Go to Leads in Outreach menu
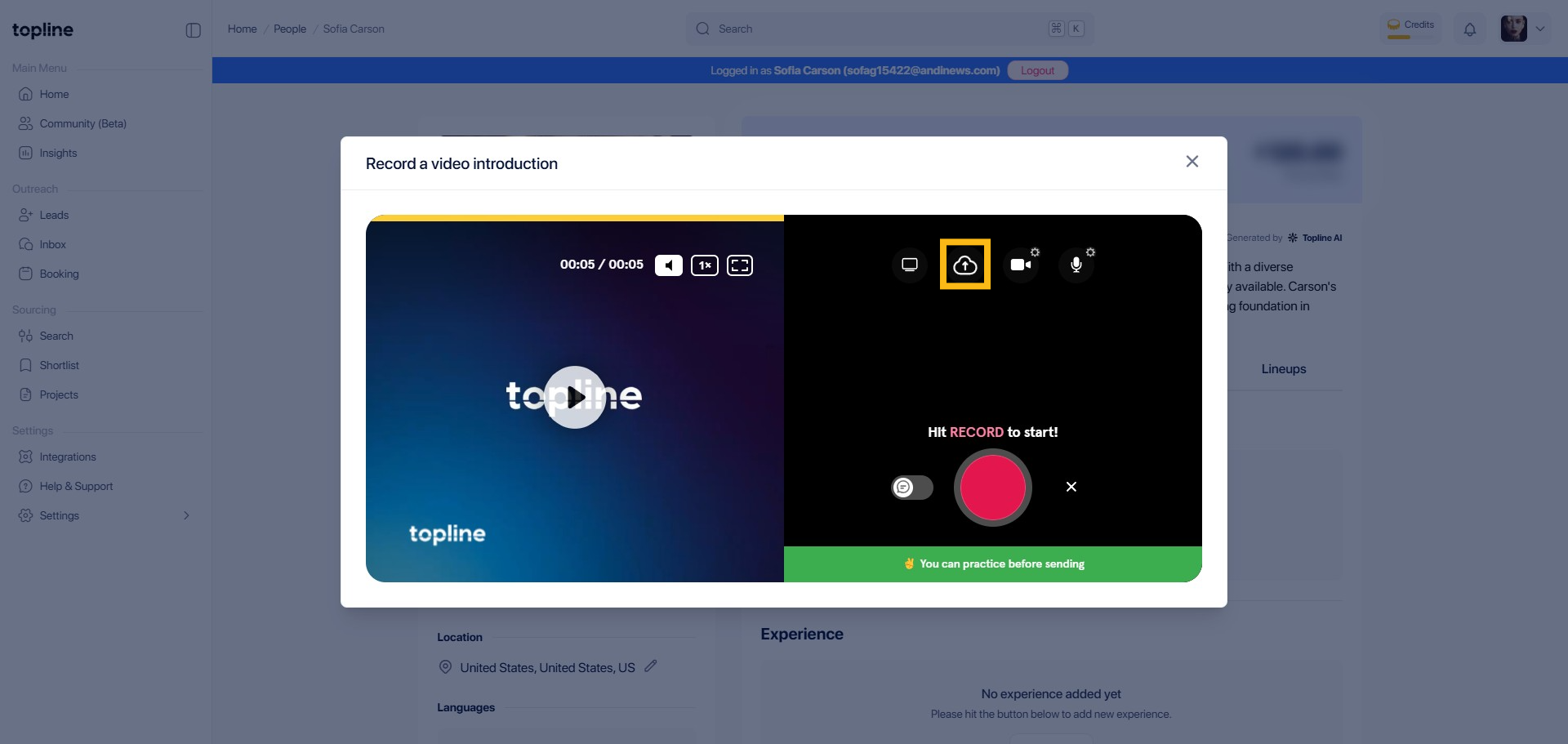 click(x=54, y=215)
